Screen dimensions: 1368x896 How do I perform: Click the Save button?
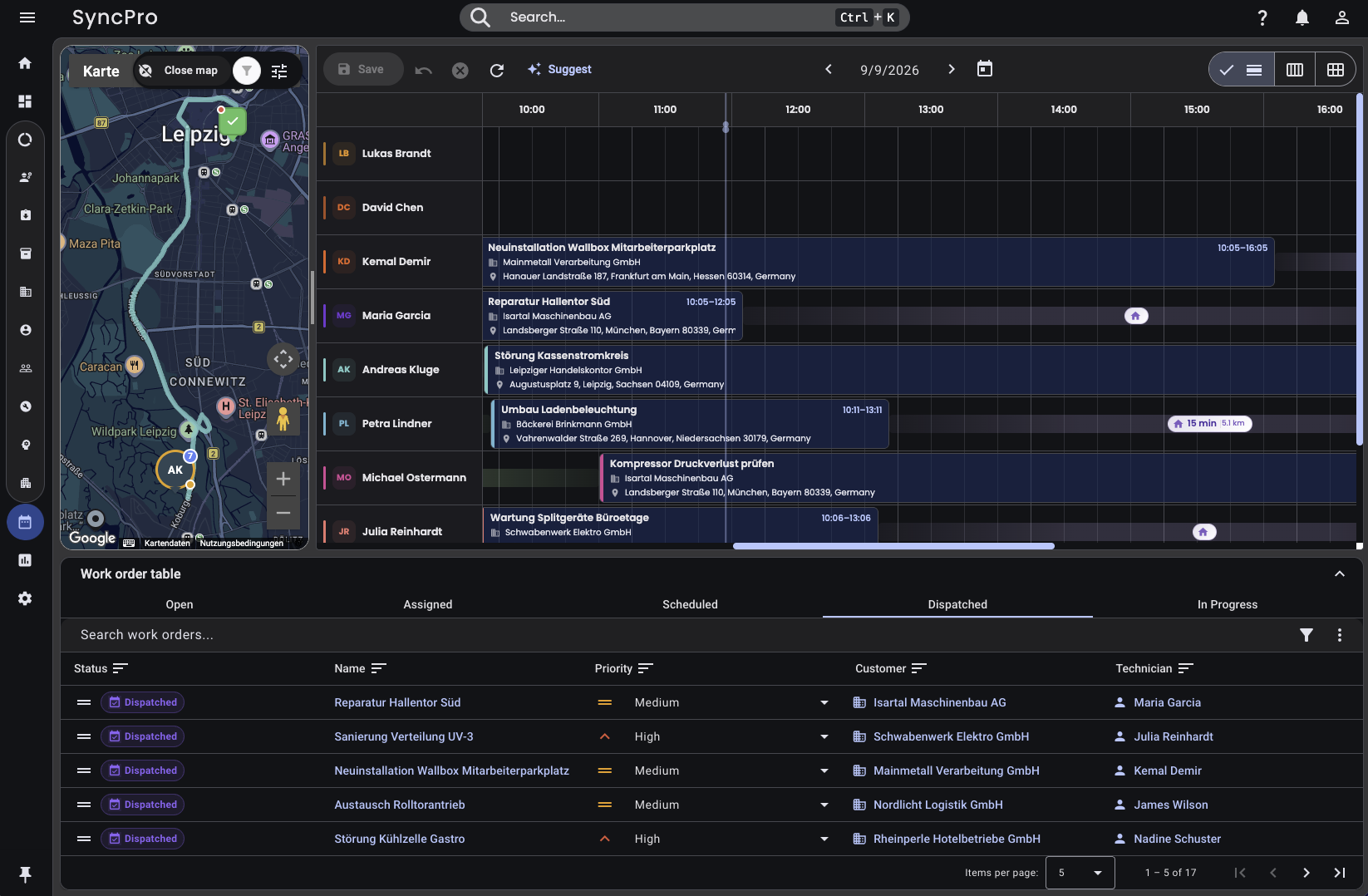[x=362, y=70]
